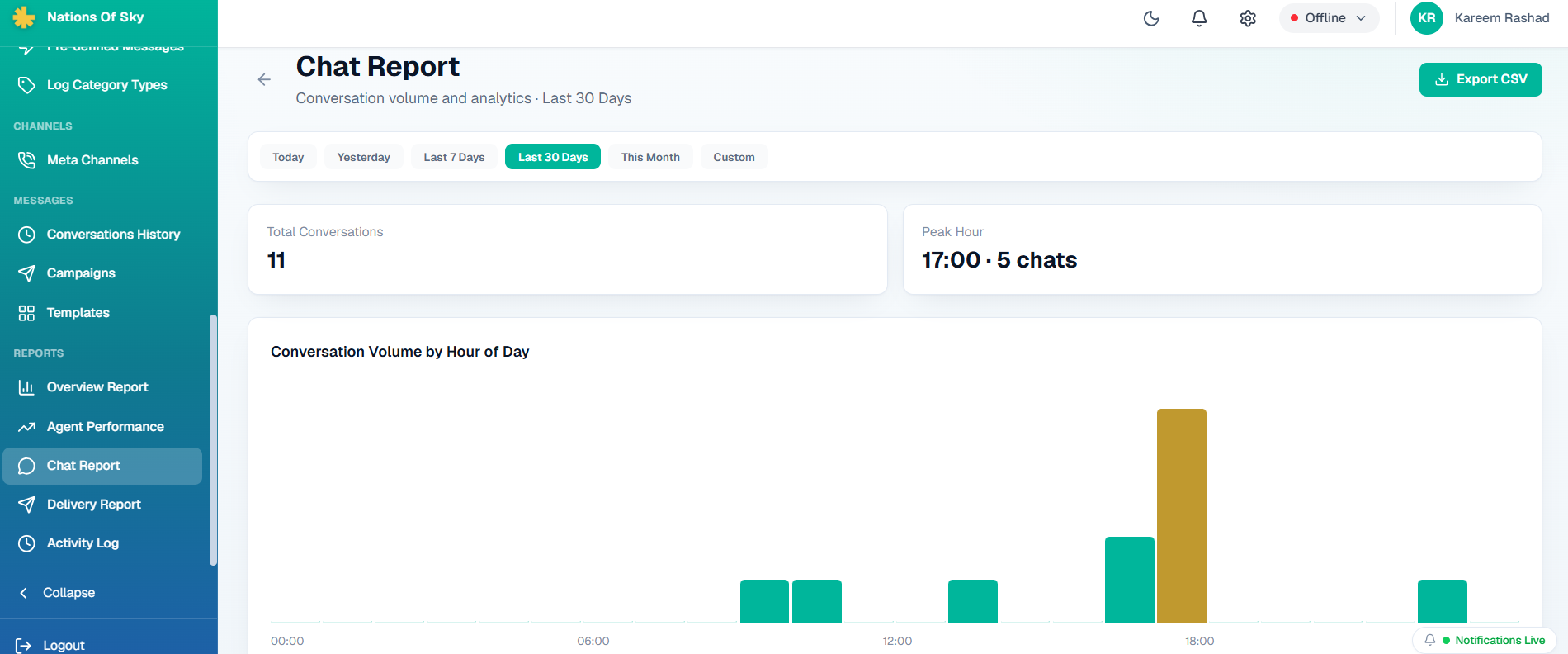
Task: Open Delivery Report page
Action: pos(102,505)
